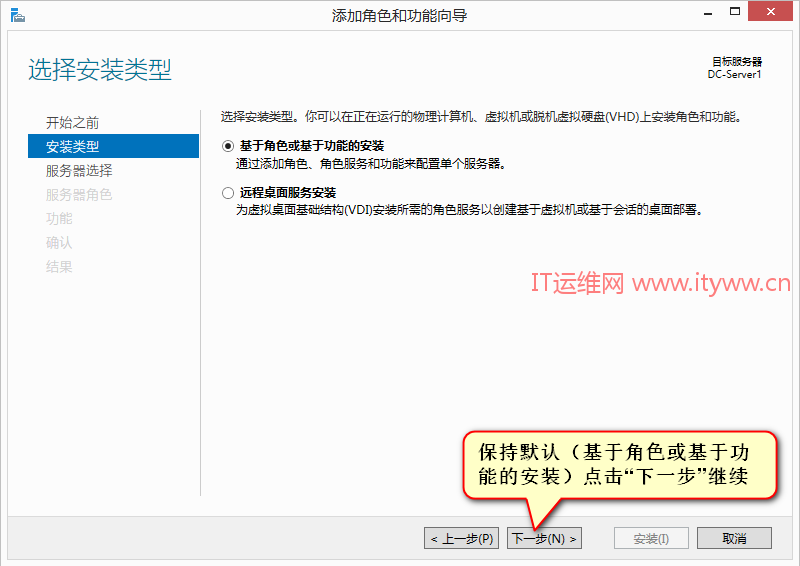The width and height of the screenshot is (800, 566).
Task: Click the 上一步(P) button
Action: pyautogui.click(x=461, y=538)
